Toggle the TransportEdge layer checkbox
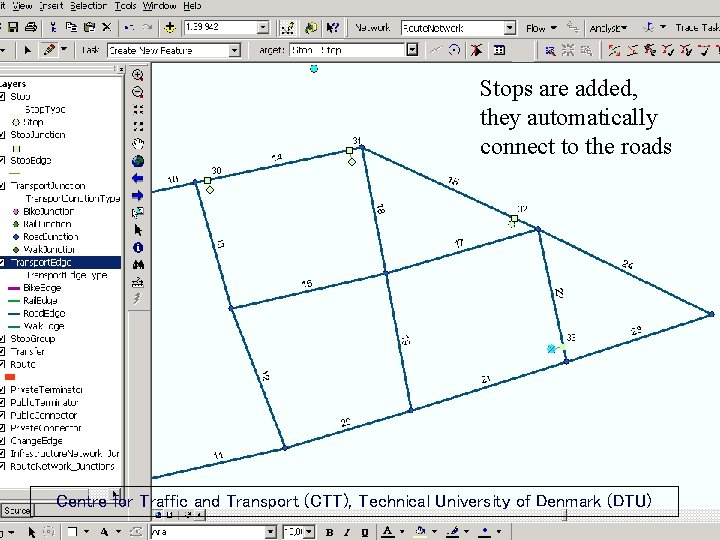The width and height of the screenshot is (720, 540). tap(2, 263)
